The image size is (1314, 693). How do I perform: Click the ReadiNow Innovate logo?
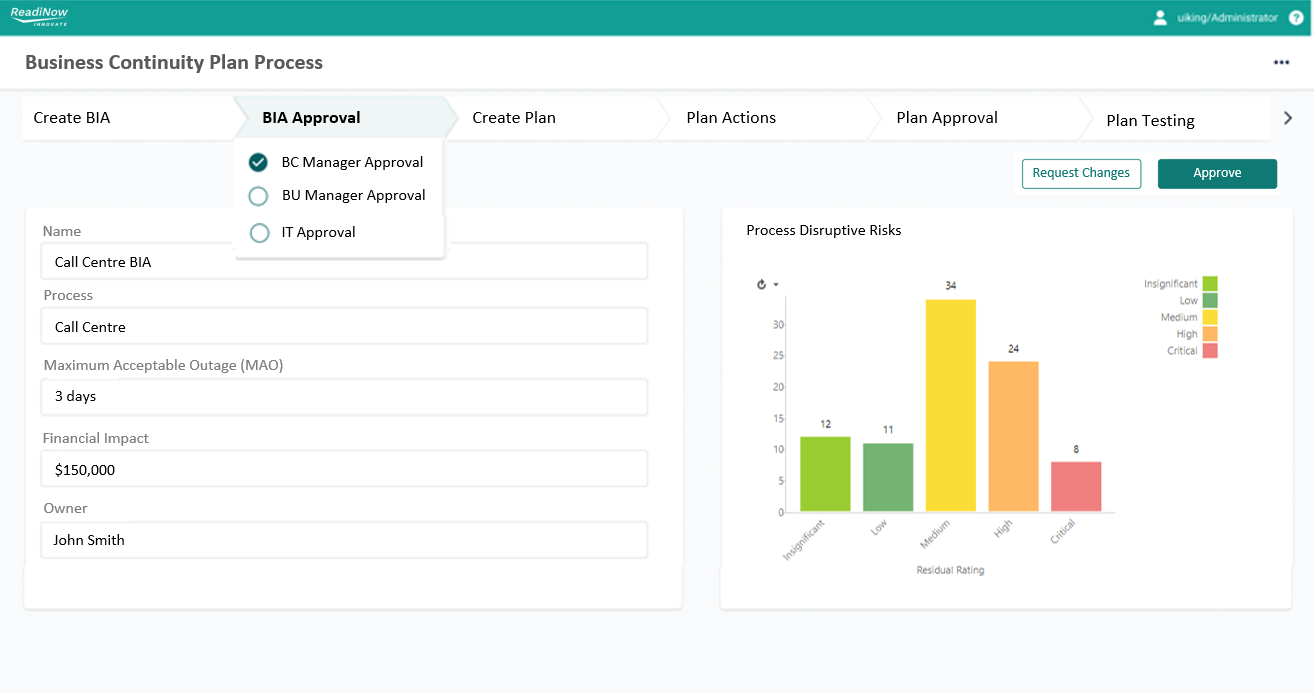39,16
